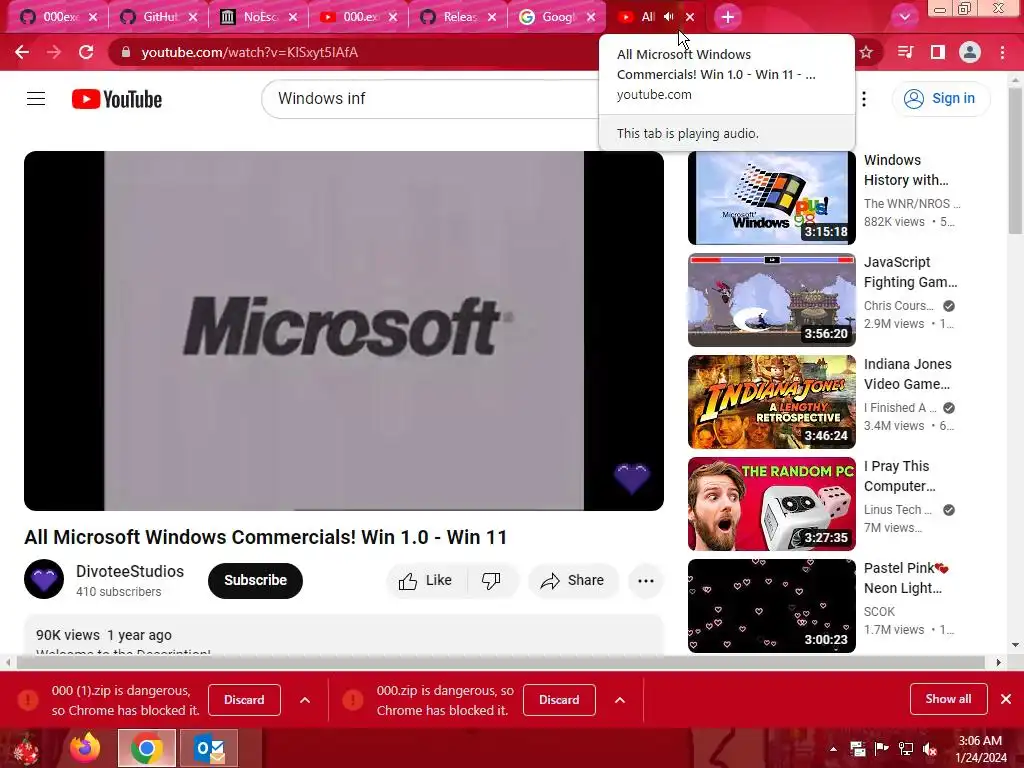Open Indiana Jones Video Game thumbnail
1024x768 pixels.
pyautogui.click(x=771, y=402)
